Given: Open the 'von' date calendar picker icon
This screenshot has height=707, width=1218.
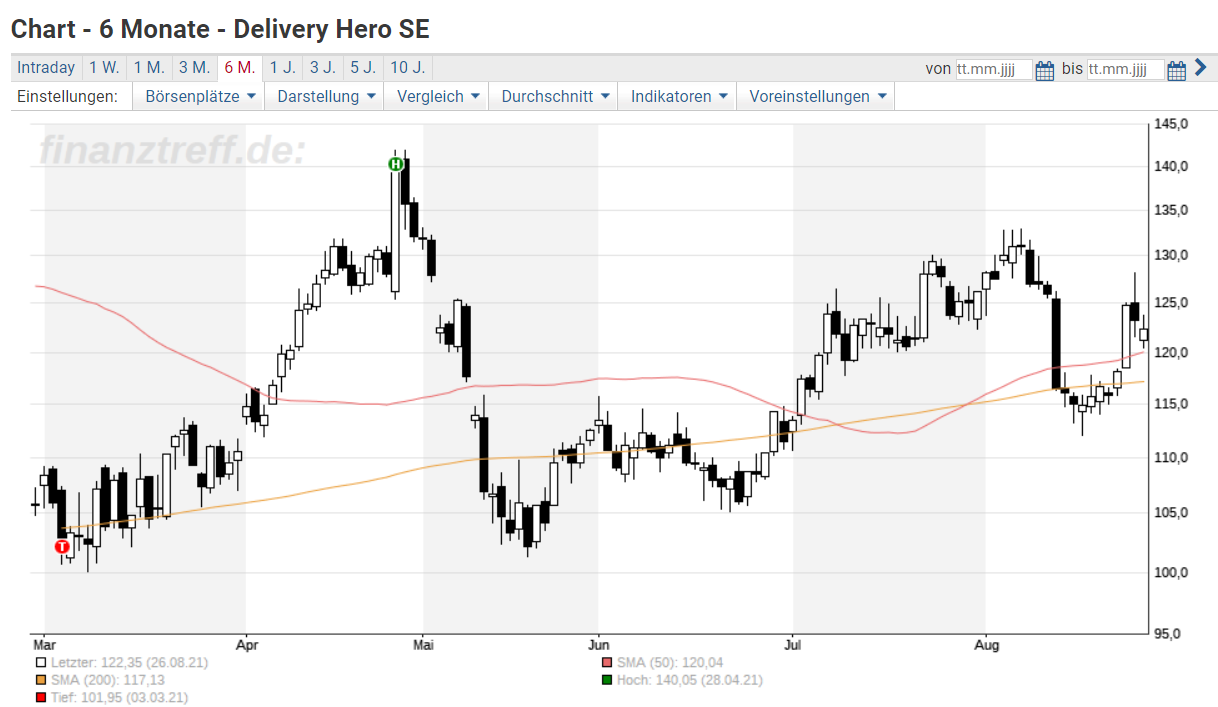Looking at the screenshot, I should pos(1045,70).
